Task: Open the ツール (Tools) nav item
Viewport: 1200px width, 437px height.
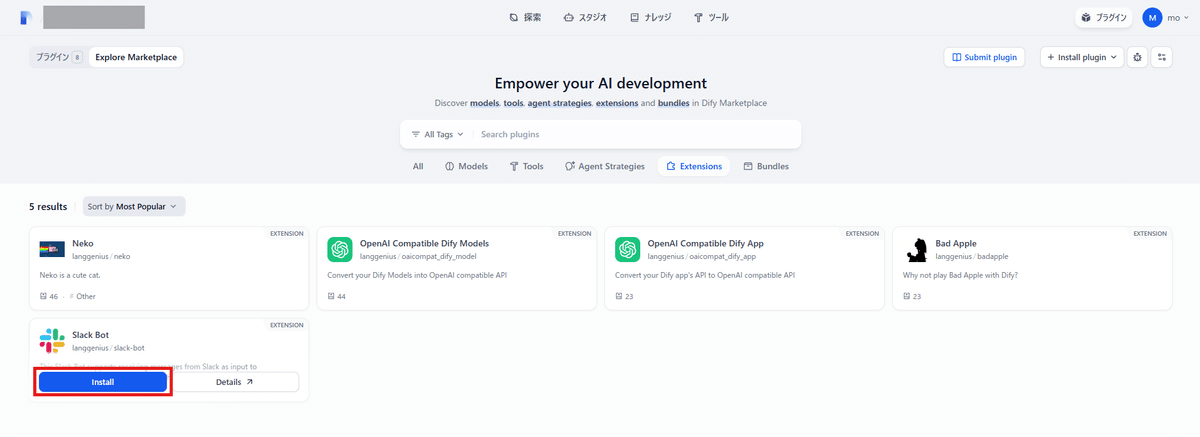Action: [711, 17]
